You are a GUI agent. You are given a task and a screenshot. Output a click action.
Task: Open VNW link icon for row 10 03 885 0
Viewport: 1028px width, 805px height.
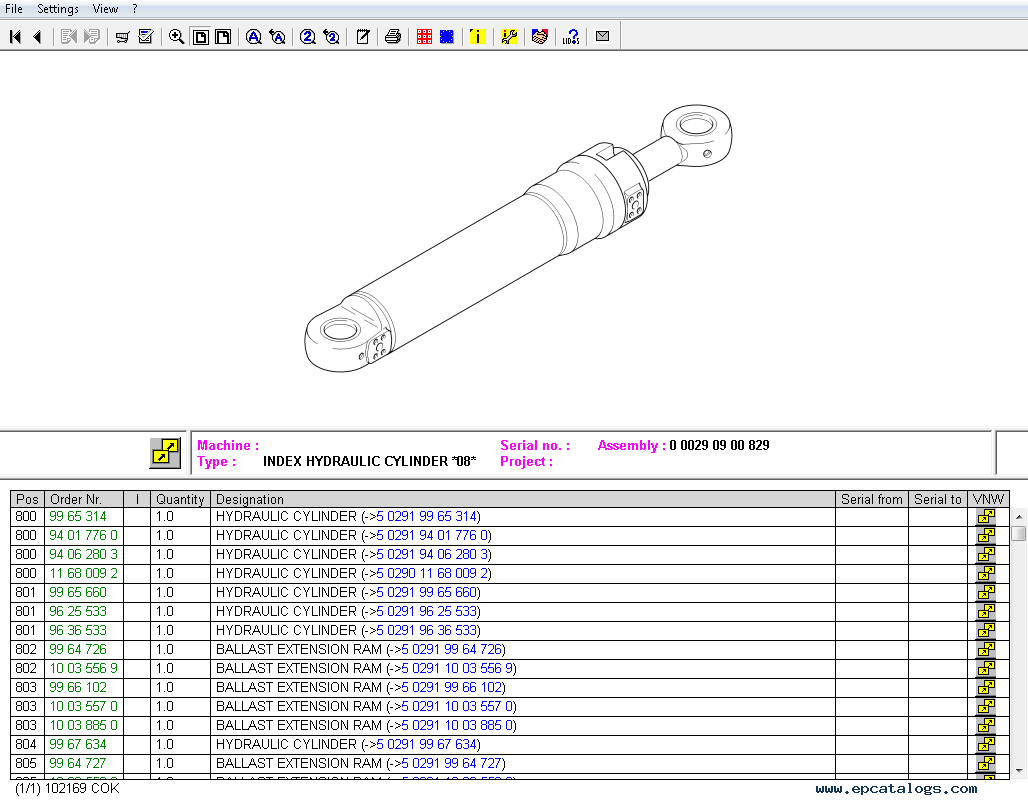[987, 726]
